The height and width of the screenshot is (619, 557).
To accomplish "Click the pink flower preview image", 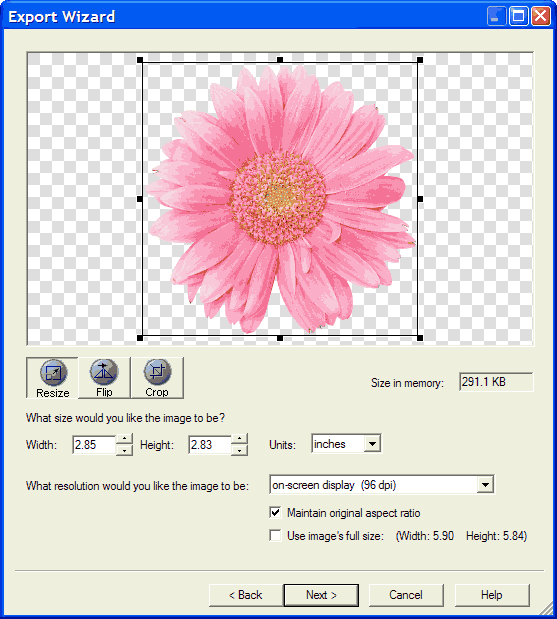I will tap(280, 199).
